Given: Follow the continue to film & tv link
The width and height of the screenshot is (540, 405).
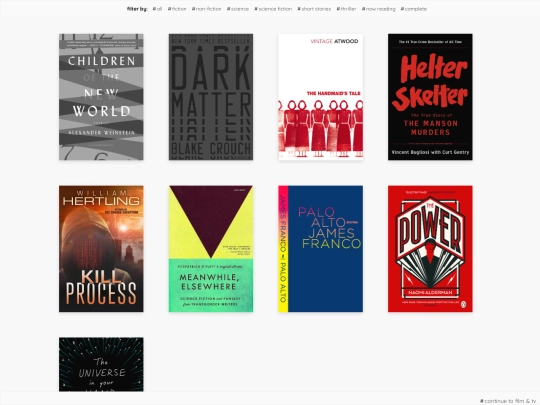Looking at the screenshot, I should click(x=508, y=401).
